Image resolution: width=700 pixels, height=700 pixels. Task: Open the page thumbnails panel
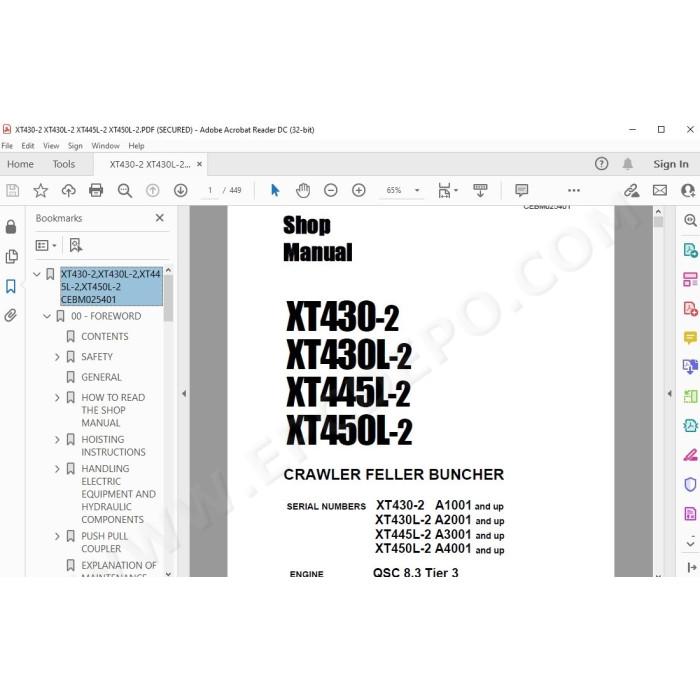click(x=11, y=256)
